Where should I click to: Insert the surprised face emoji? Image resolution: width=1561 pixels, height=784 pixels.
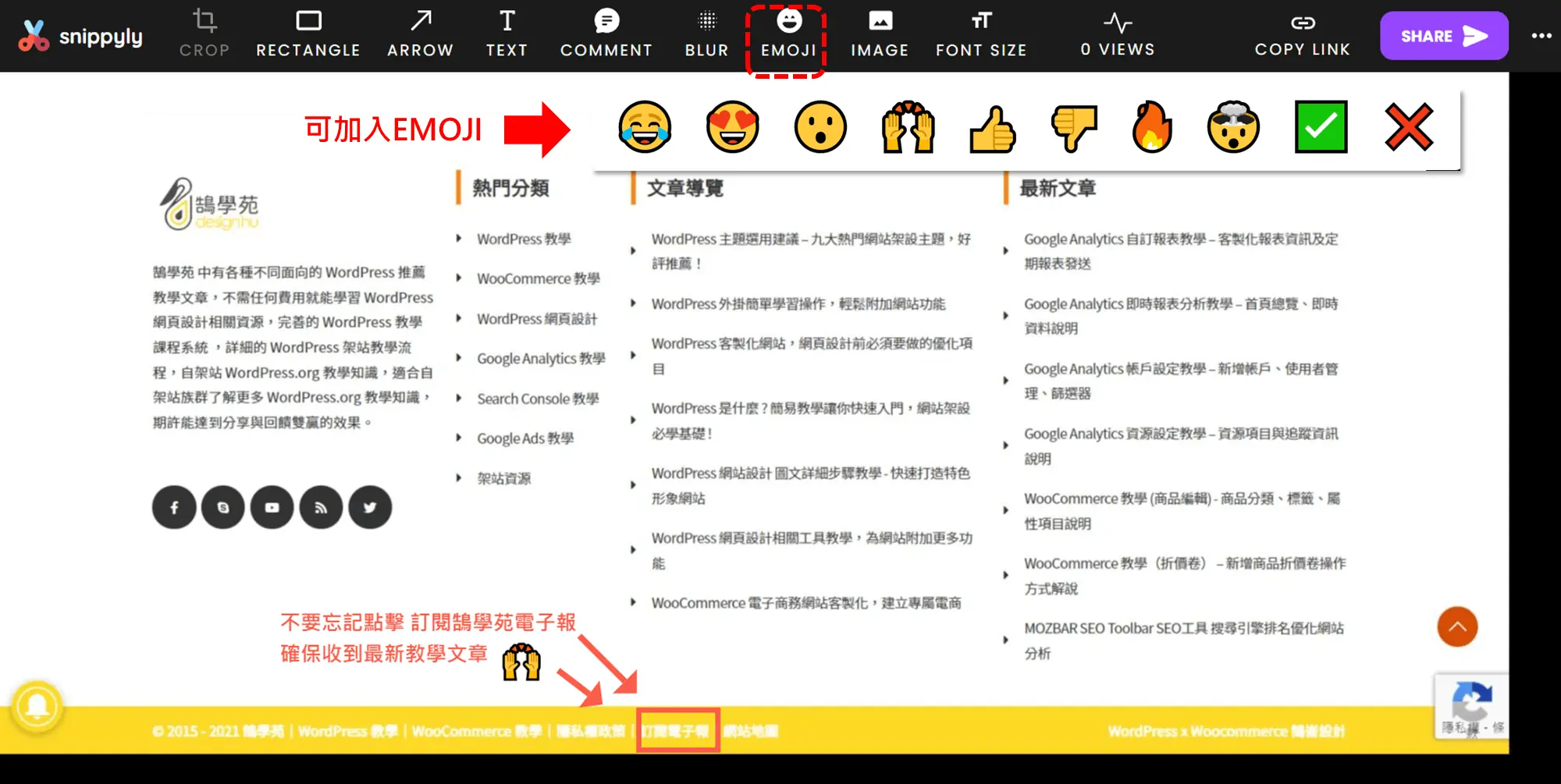click(820, 127)
